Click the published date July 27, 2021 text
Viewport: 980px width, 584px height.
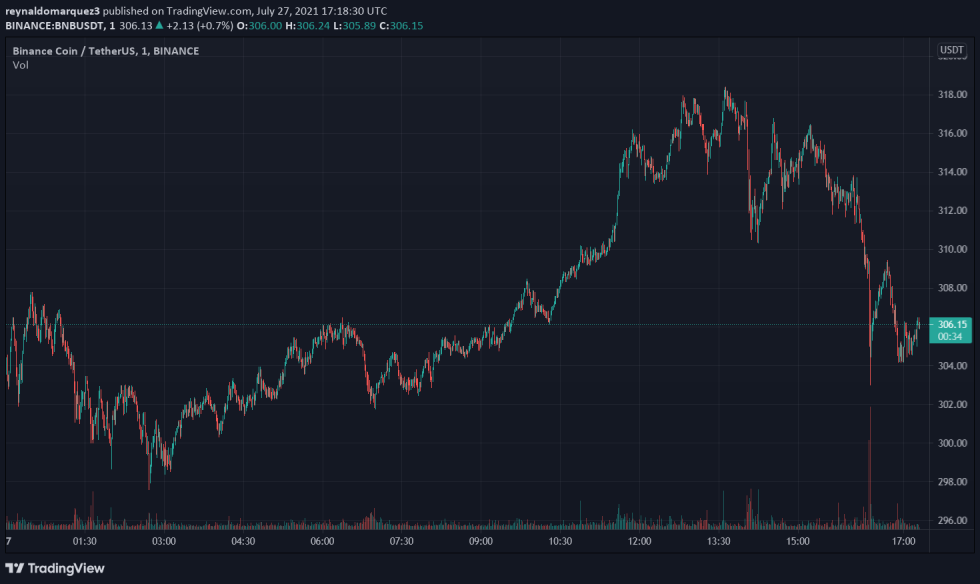tap(288, 11)
